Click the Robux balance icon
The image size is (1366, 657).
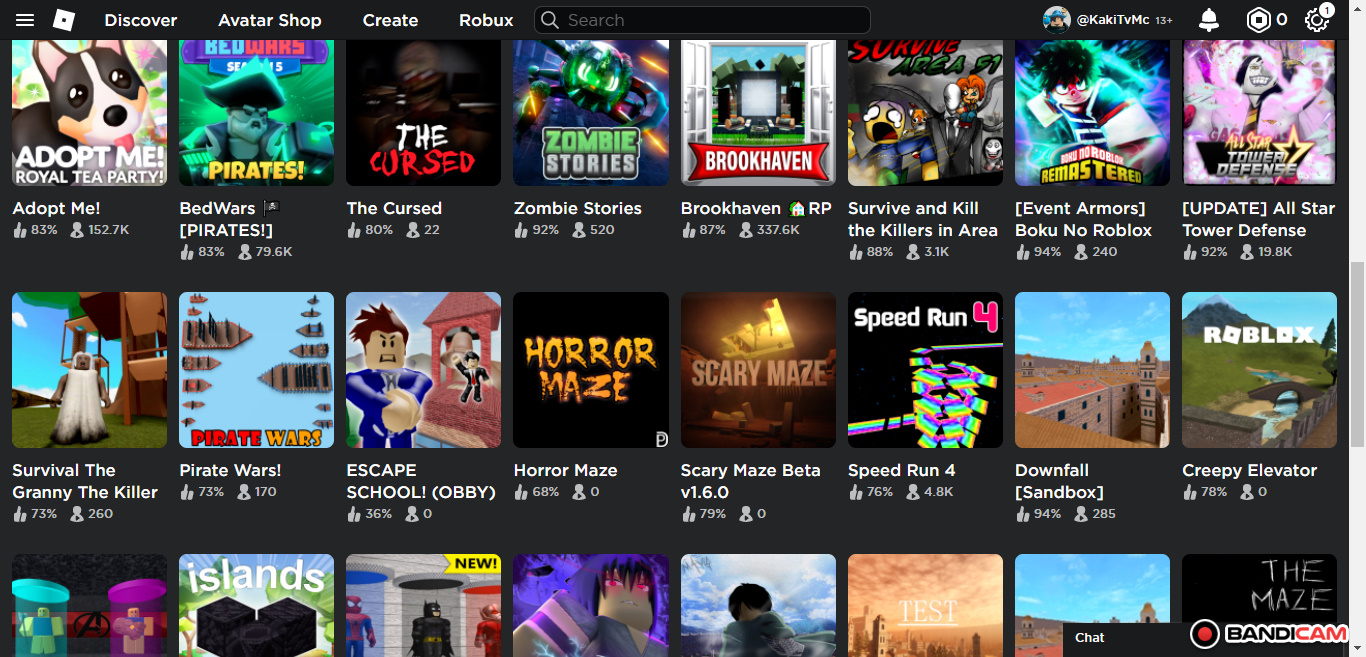1258,20
